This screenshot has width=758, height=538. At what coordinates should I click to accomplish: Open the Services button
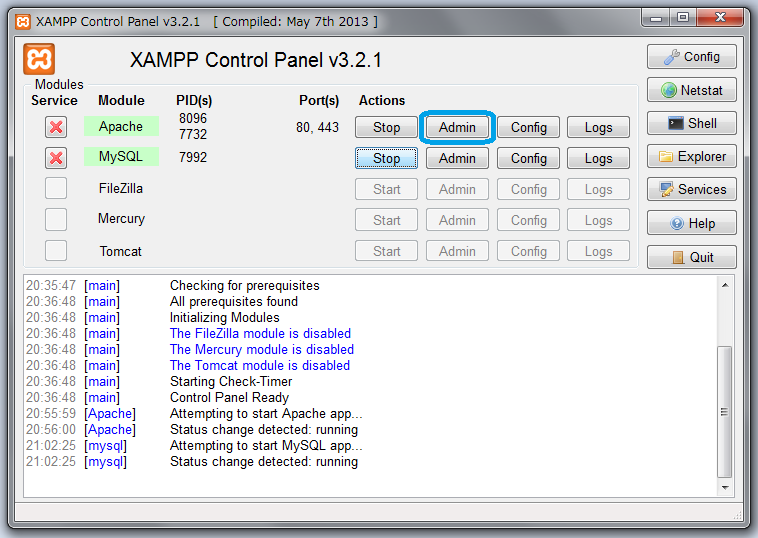691,189
